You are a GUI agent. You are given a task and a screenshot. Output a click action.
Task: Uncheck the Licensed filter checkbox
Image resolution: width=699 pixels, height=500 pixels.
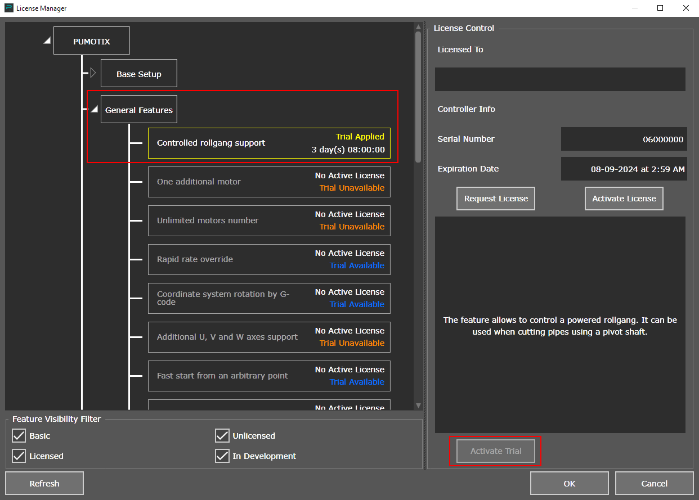(19, 456)
